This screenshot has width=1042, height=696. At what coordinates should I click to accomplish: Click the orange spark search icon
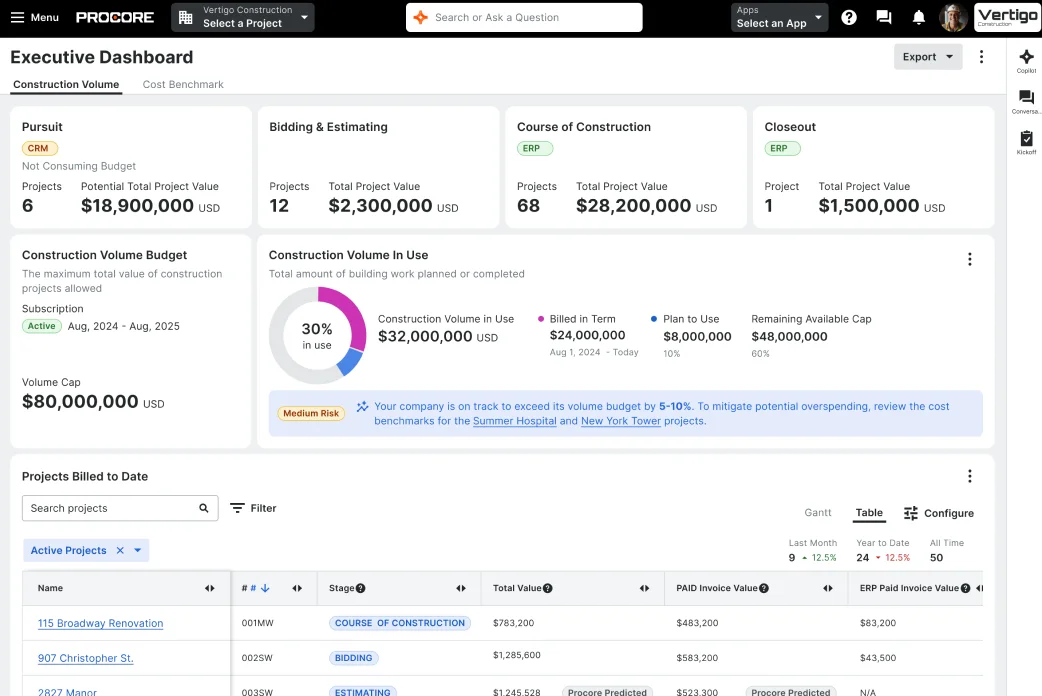421,17
